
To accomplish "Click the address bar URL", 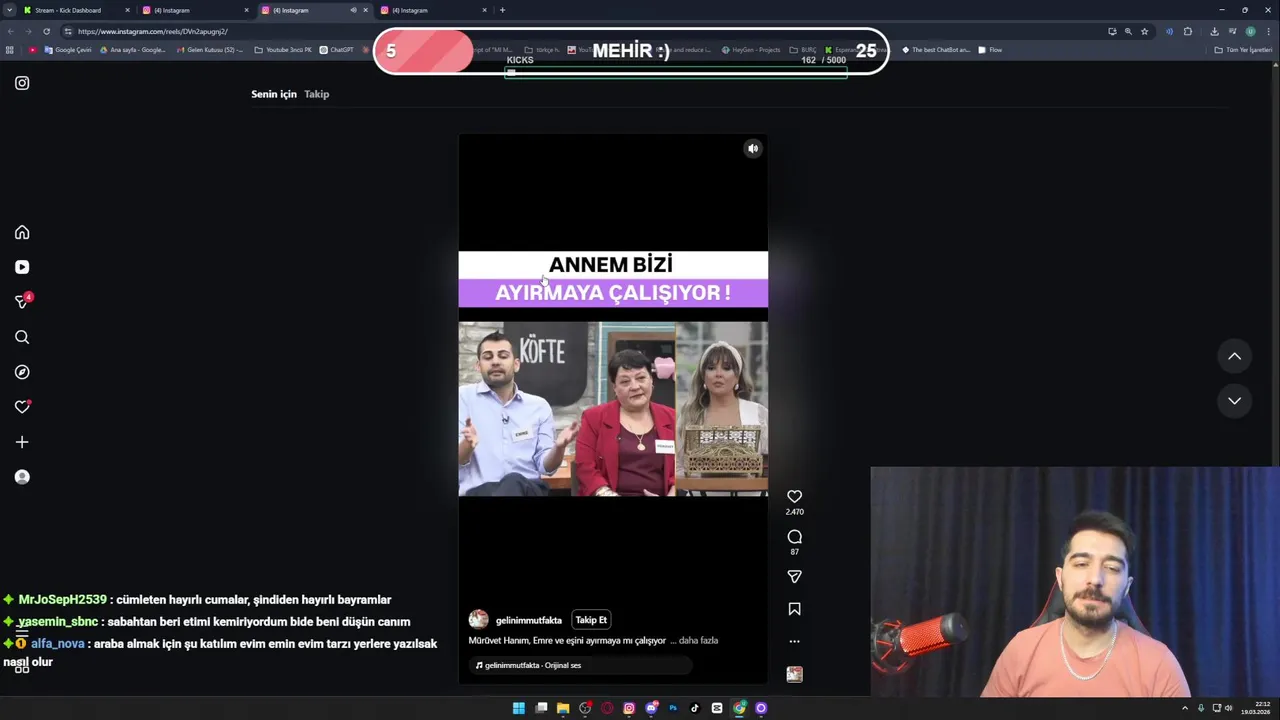I will 153,31.
